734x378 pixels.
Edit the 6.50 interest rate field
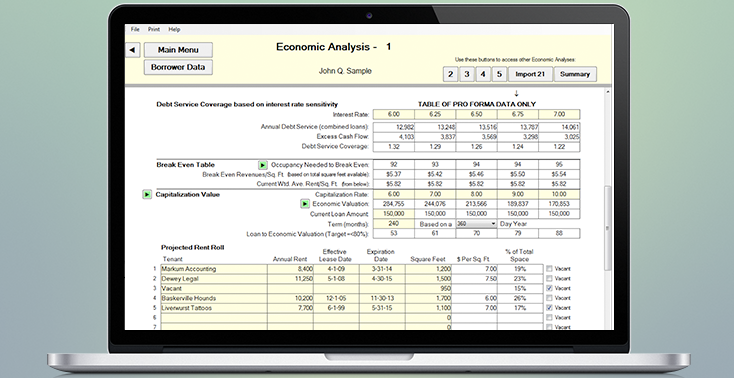pos(477,114)
